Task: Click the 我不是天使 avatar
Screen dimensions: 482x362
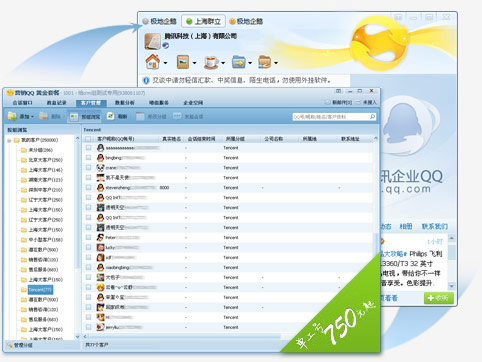Action: (x=100, y=178)
